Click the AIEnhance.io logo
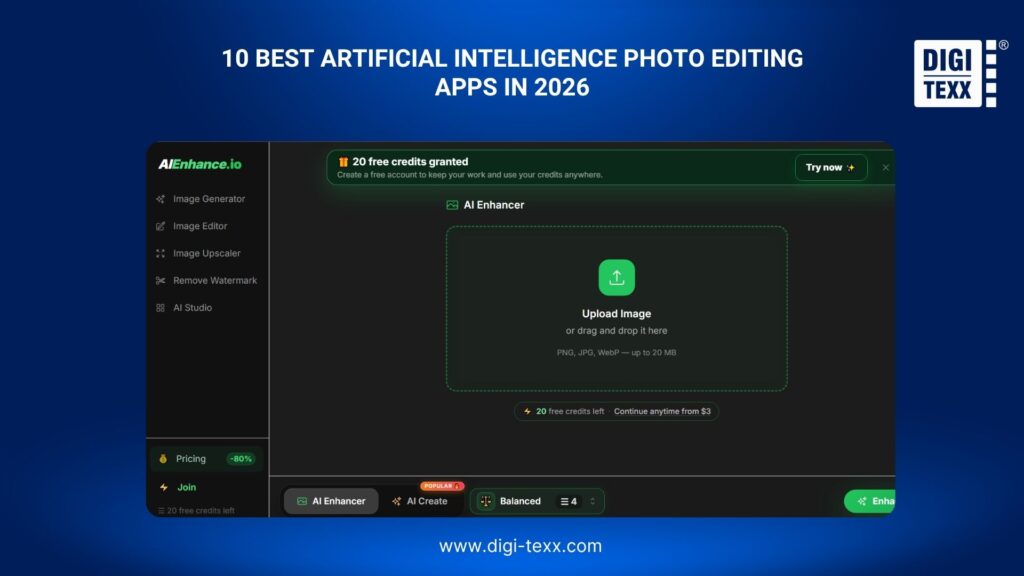 point(200,165)
